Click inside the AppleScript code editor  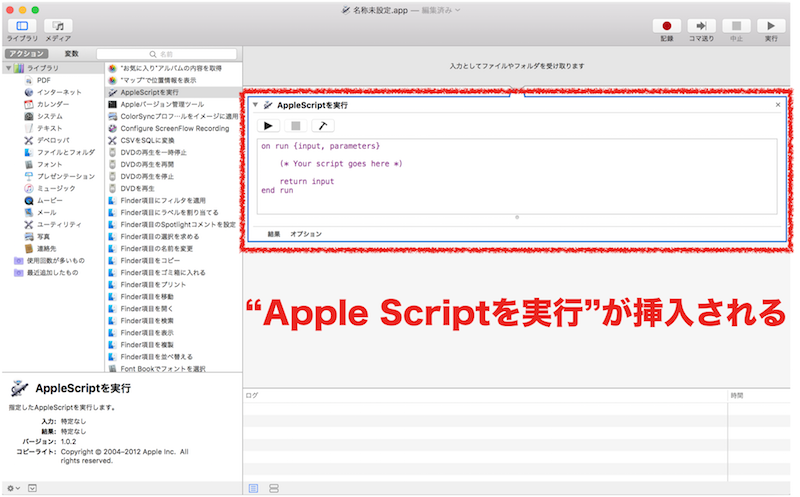coord(517,176)
